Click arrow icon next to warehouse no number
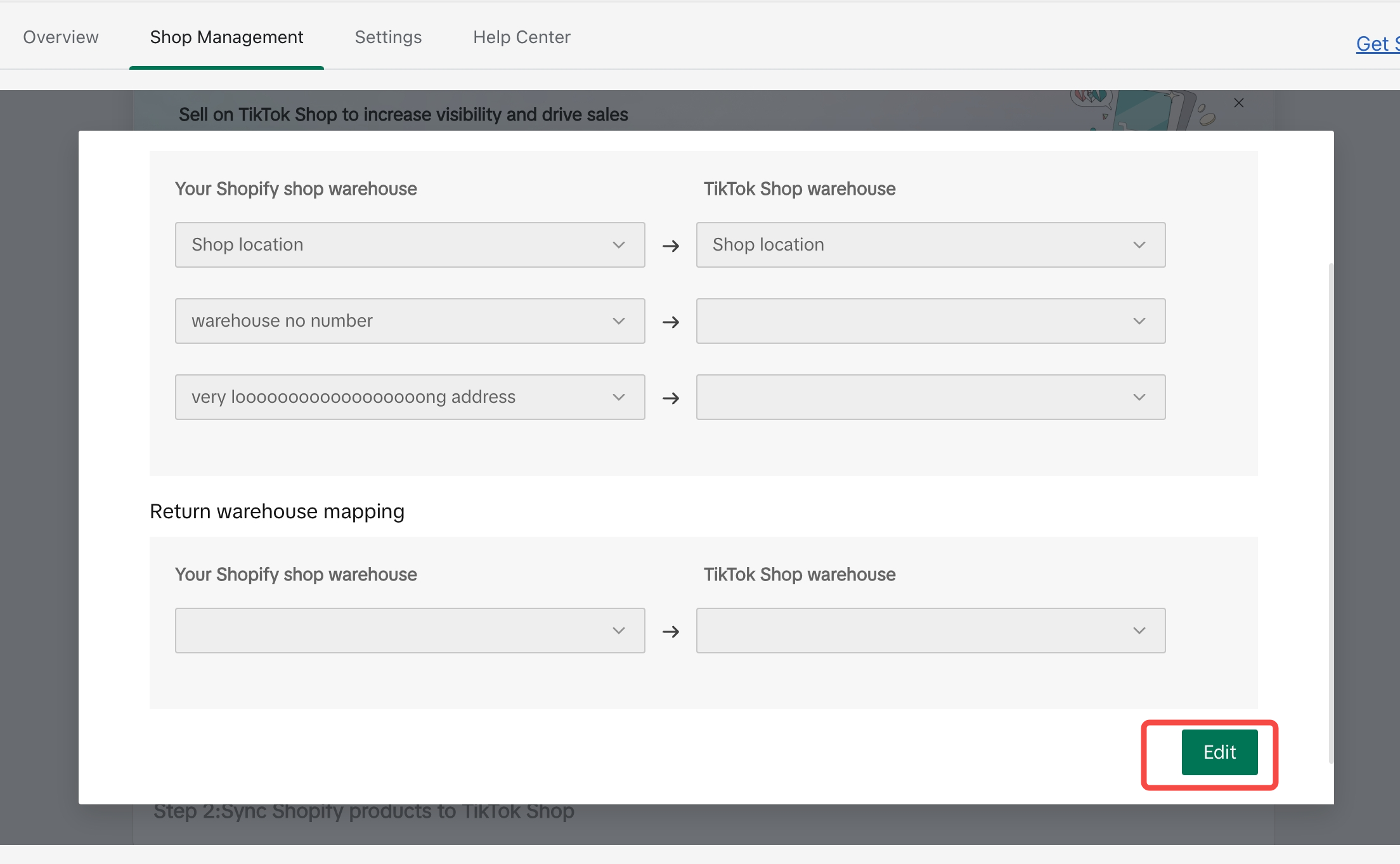The image size is (1400, 864). click(670, 322)
